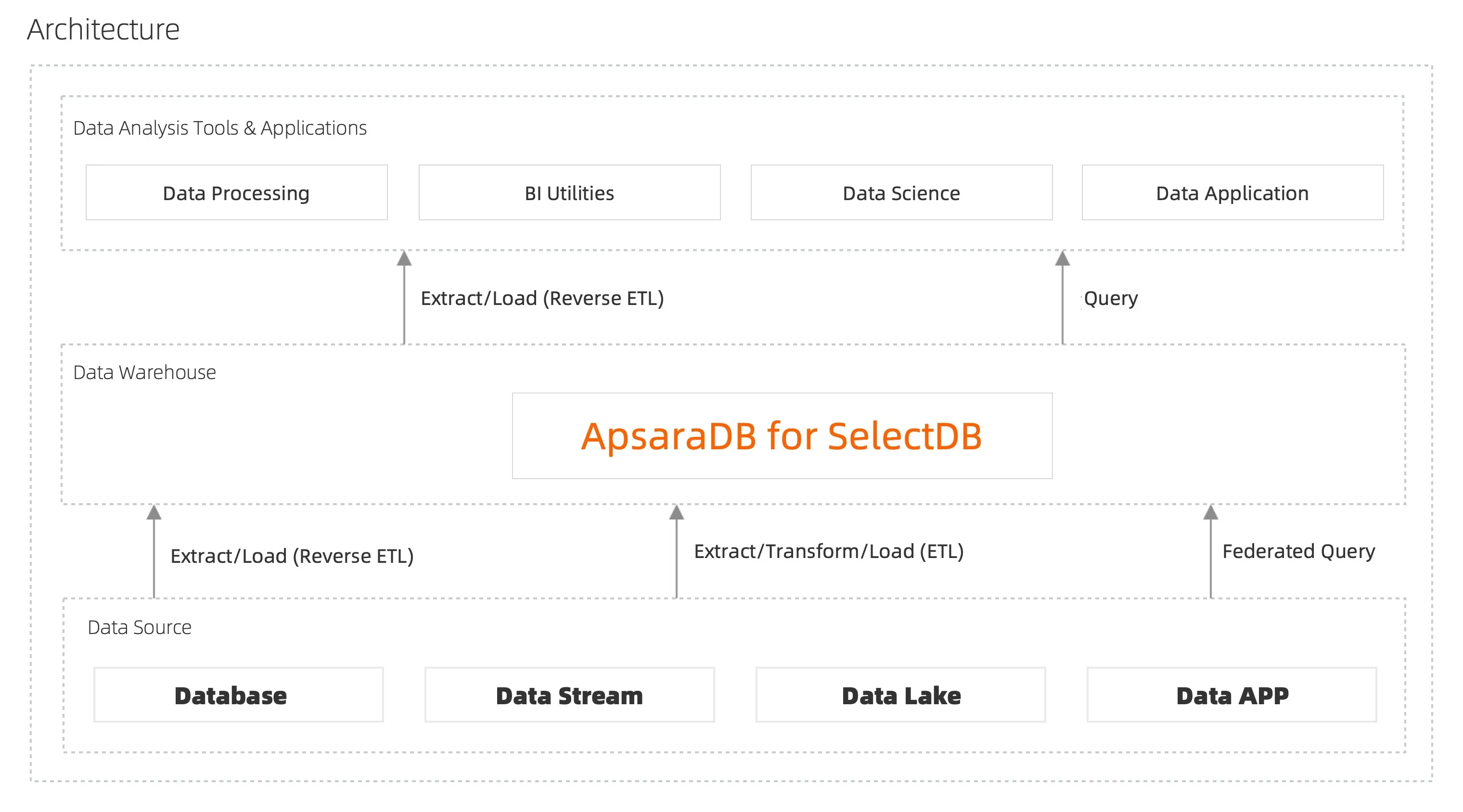Click the ApsaraDB for SelectDB box

[782, 436]
